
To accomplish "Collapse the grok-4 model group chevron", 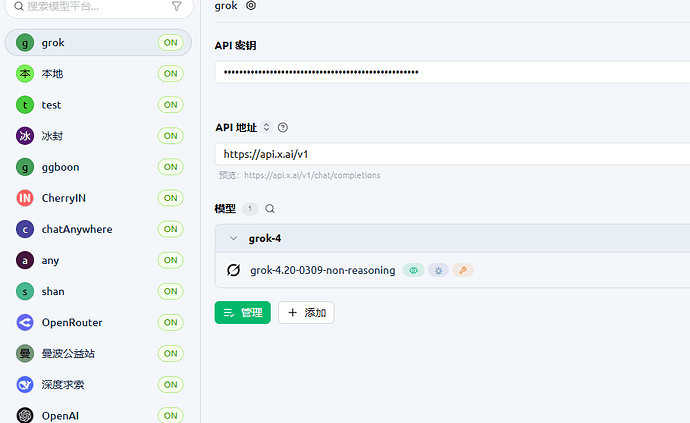I will 234,239.
